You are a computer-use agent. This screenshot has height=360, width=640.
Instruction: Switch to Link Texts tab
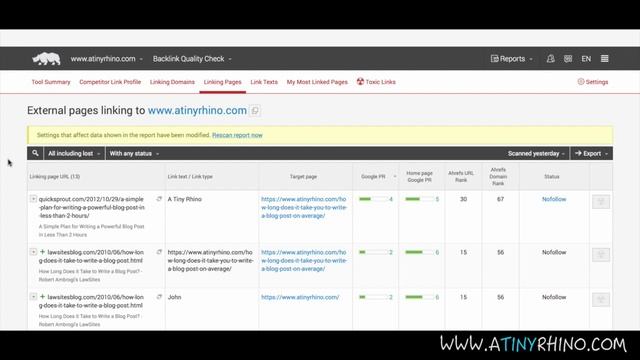click(x=264, y=82)
